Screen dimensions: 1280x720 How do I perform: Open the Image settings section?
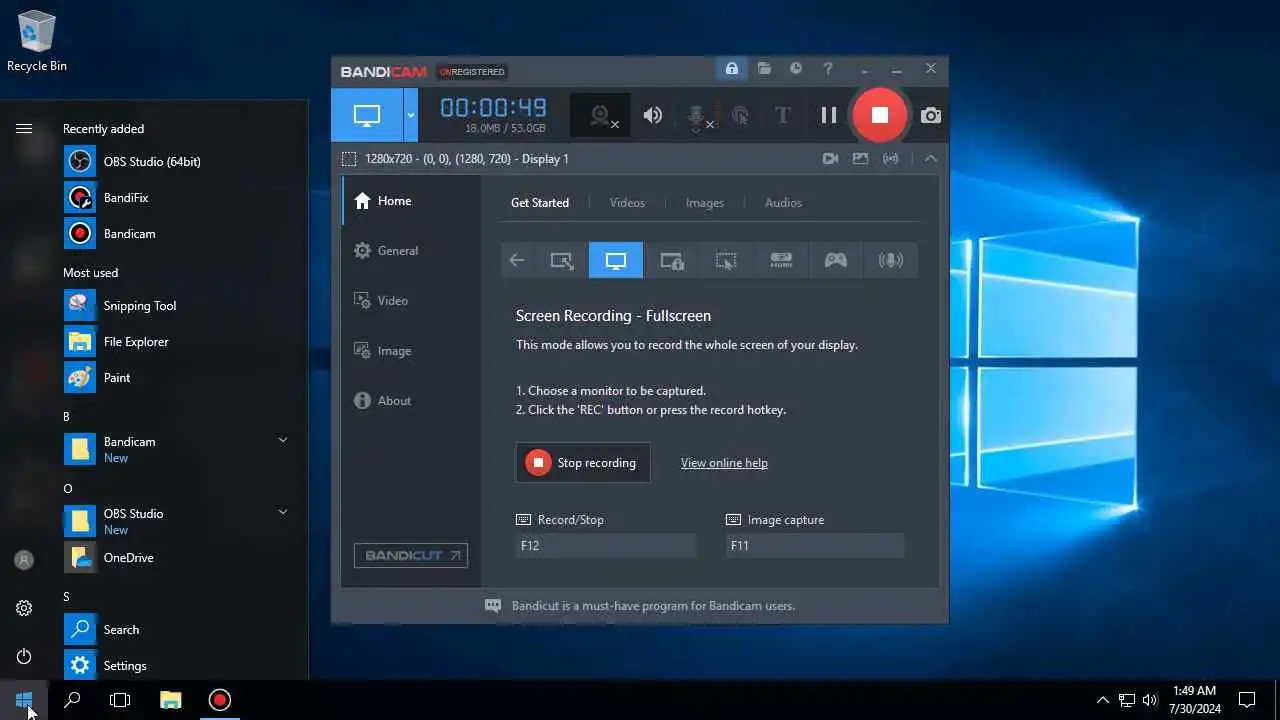pyautogui.click(x=411, y=351)
